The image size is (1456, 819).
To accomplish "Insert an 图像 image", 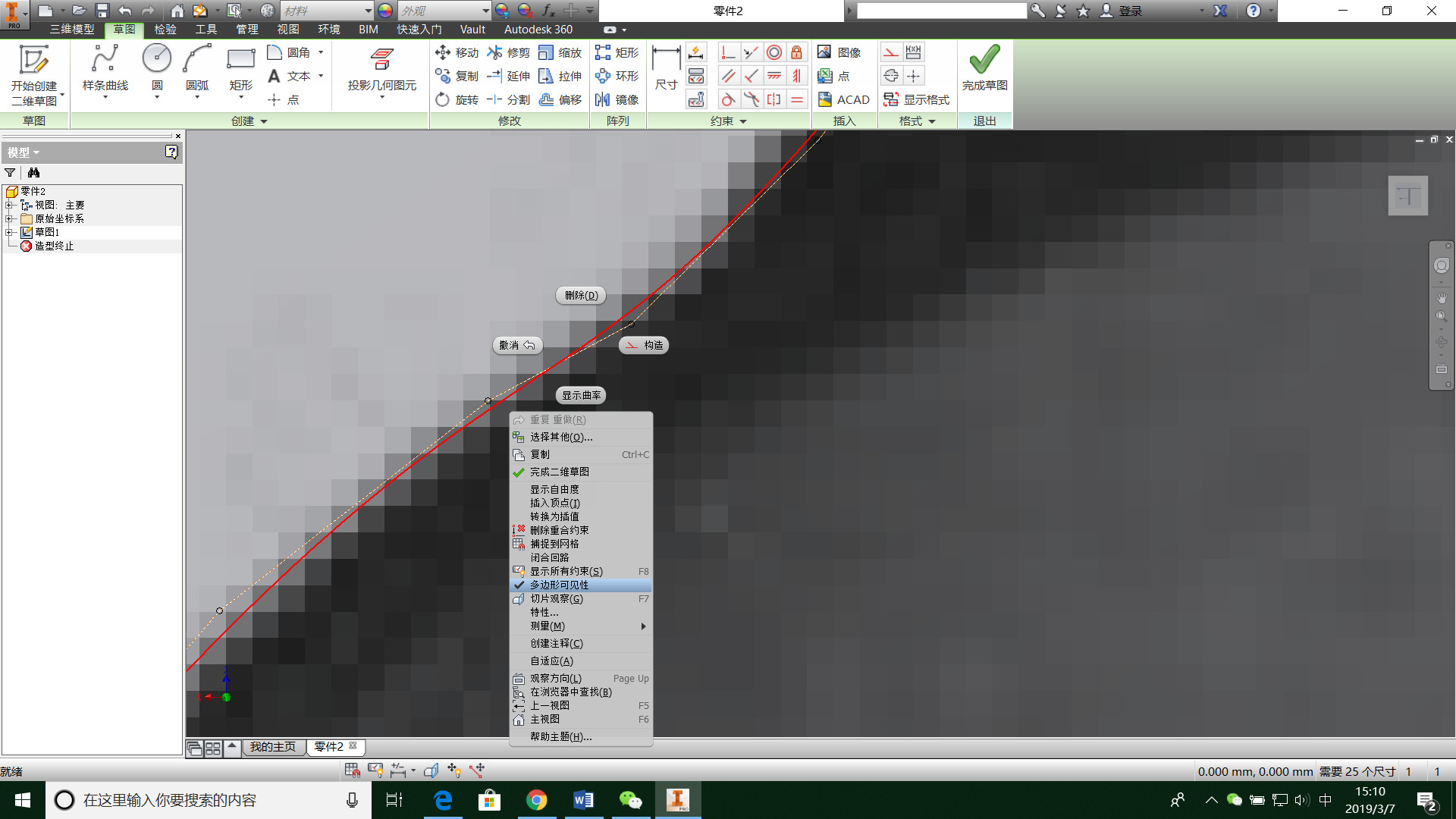I will click(839, 52).
